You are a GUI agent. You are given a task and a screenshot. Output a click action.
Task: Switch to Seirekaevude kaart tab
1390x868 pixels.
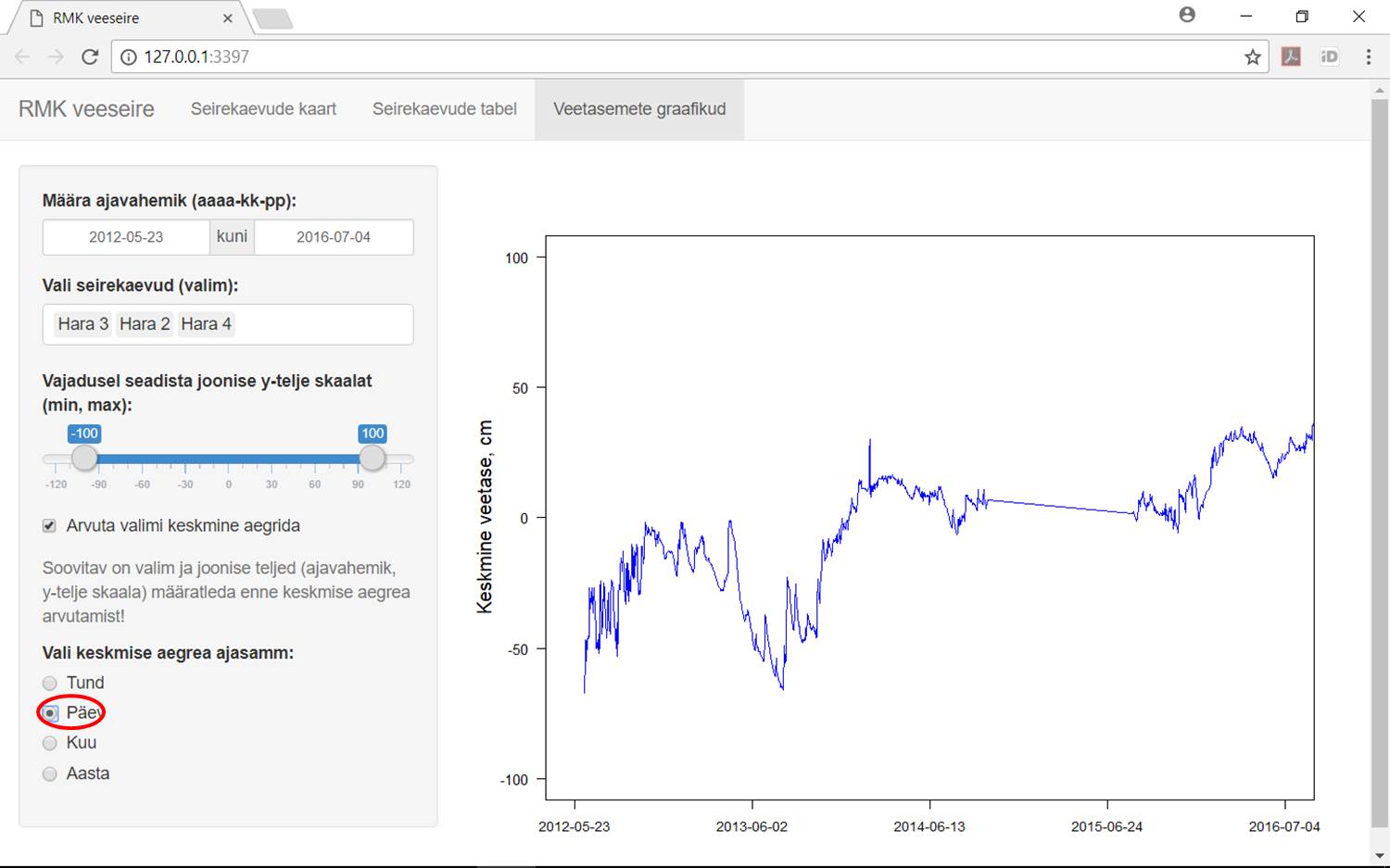coord(263,109)
